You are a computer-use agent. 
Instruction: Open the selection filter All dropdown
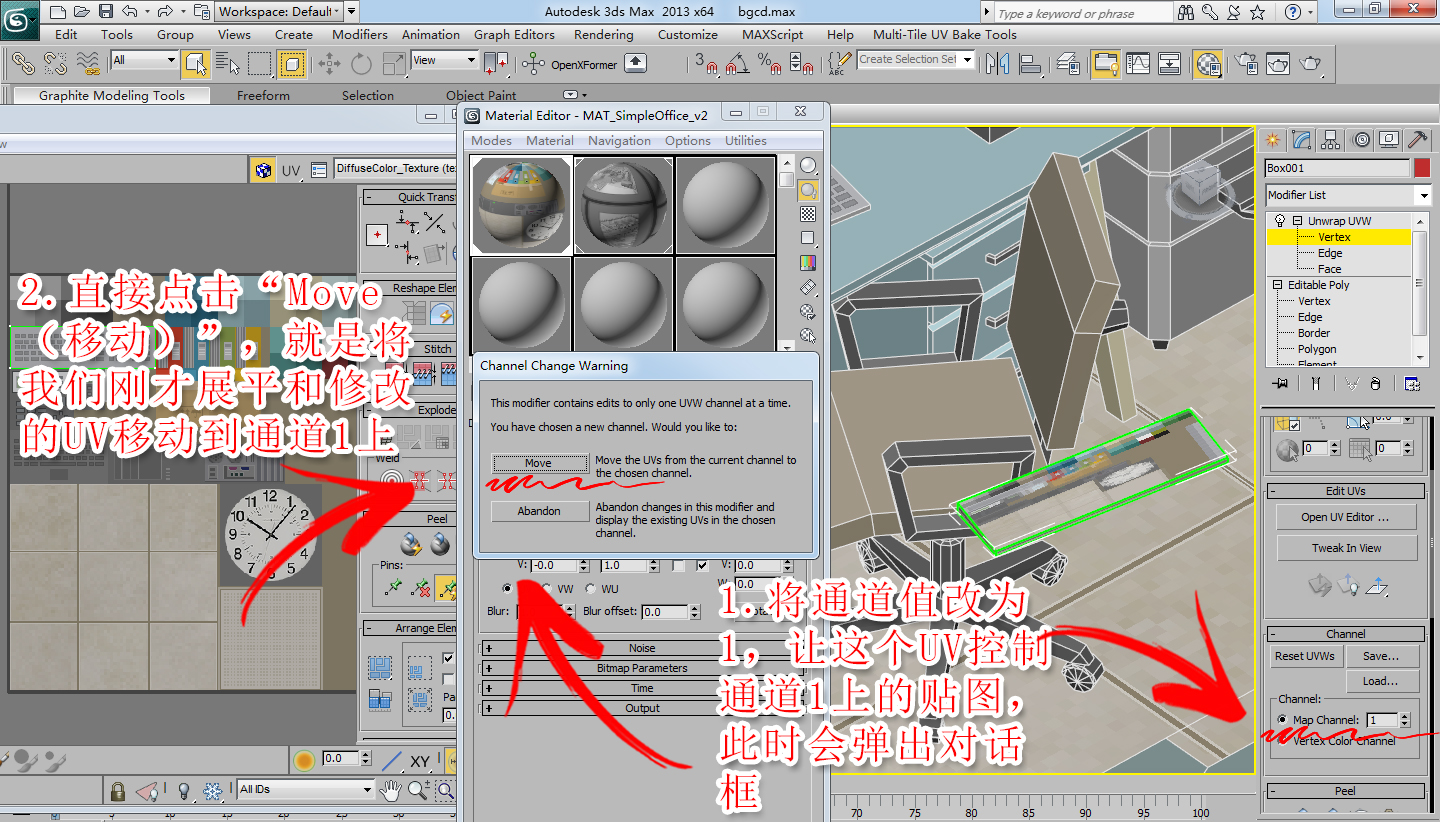point(144,60)
